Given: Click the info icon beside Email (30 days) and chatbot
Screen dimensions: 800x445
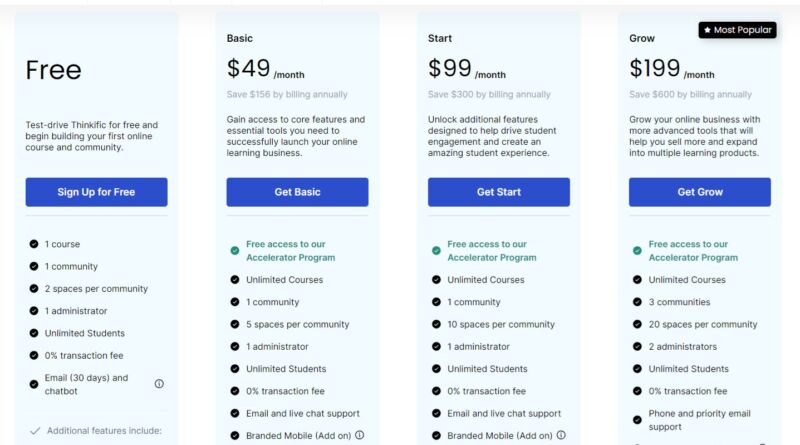Looking at the screenshot, I should pyautogui.click(x=159, y=384).
